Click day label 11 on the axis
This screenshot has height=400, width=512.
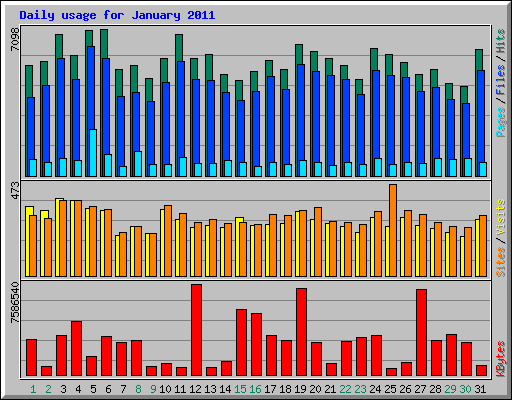pyautogui.click(x=180, y=389)
